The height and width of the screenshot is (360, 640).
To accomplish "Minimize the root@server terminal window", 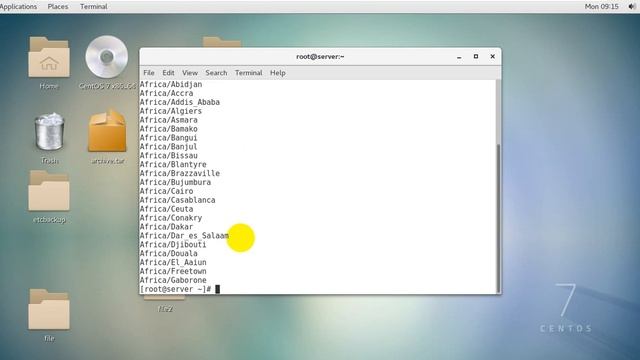I will 459,57.
